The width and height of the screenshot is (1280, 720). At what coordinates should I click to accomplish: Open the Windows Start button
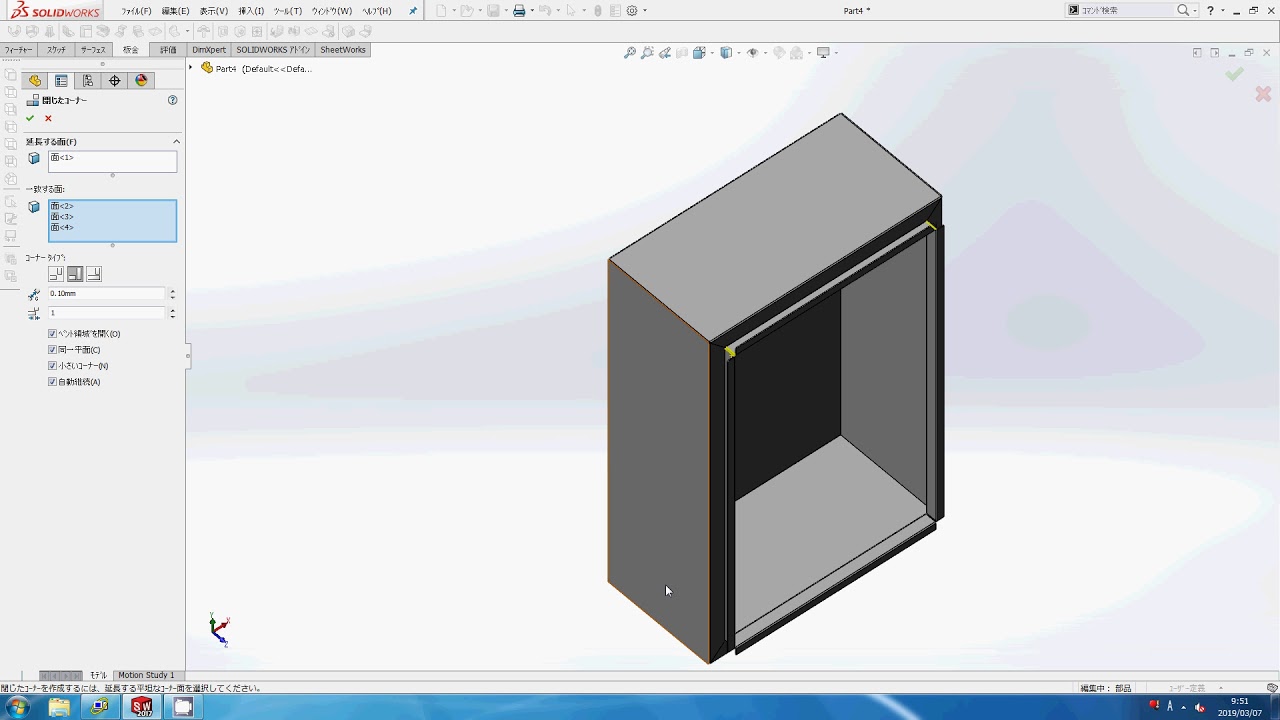click(17, 707)
